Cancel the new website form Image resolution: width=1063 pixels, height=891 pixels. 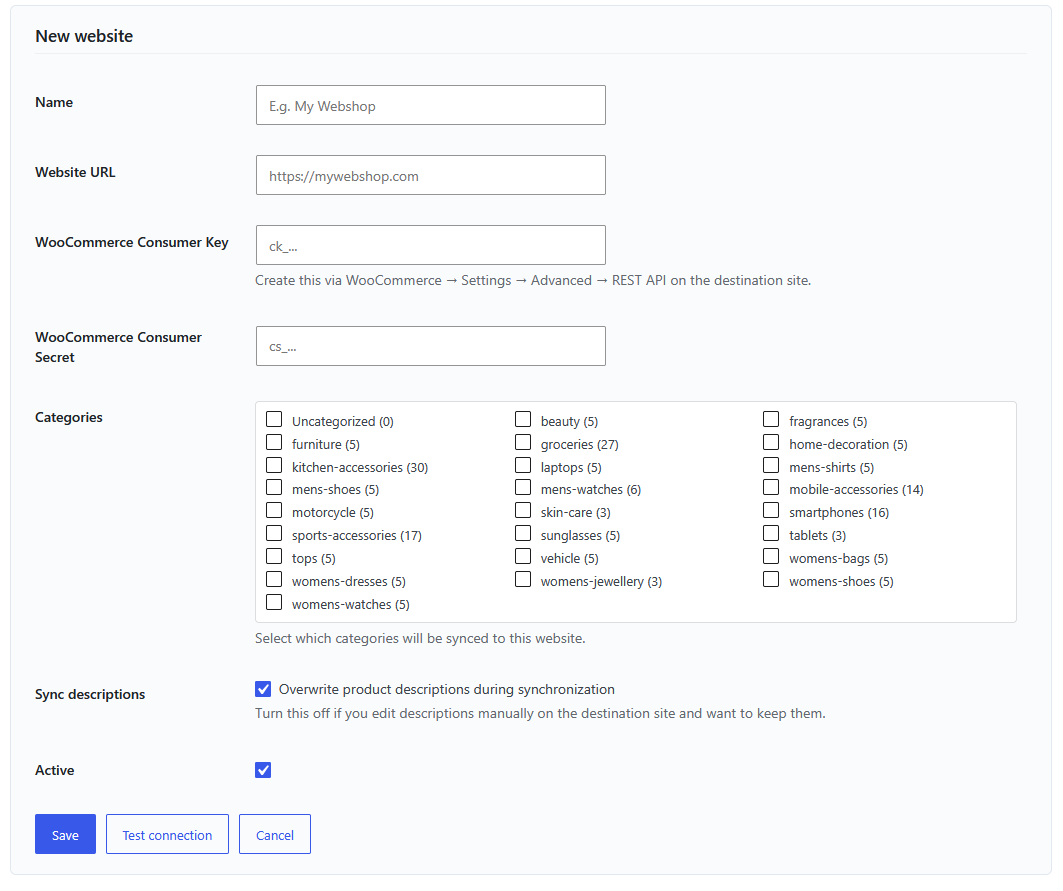click(275, 834)
